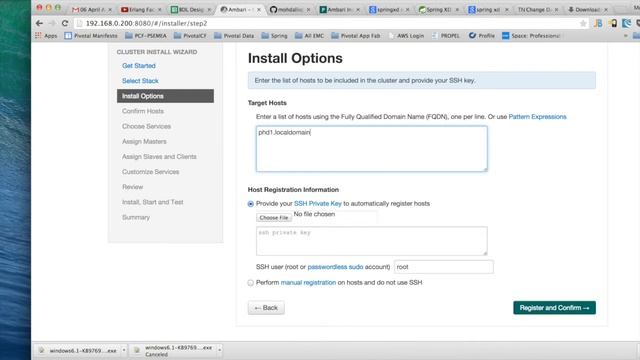Go to Get Started wizard step
640x360 pixels.
tap(139, 66)
